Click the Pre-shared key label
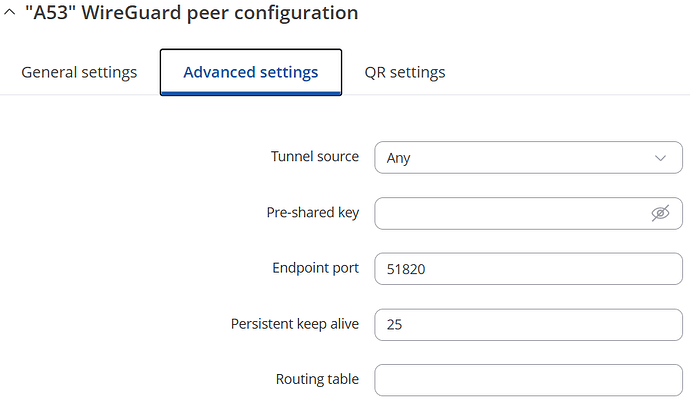 point(313,212)
